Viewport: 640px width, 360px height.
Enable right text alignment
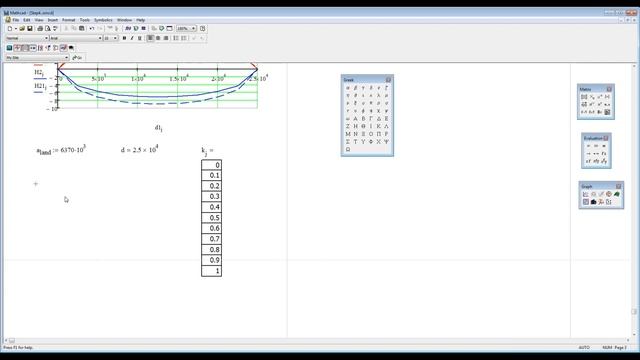click(166, 38)
